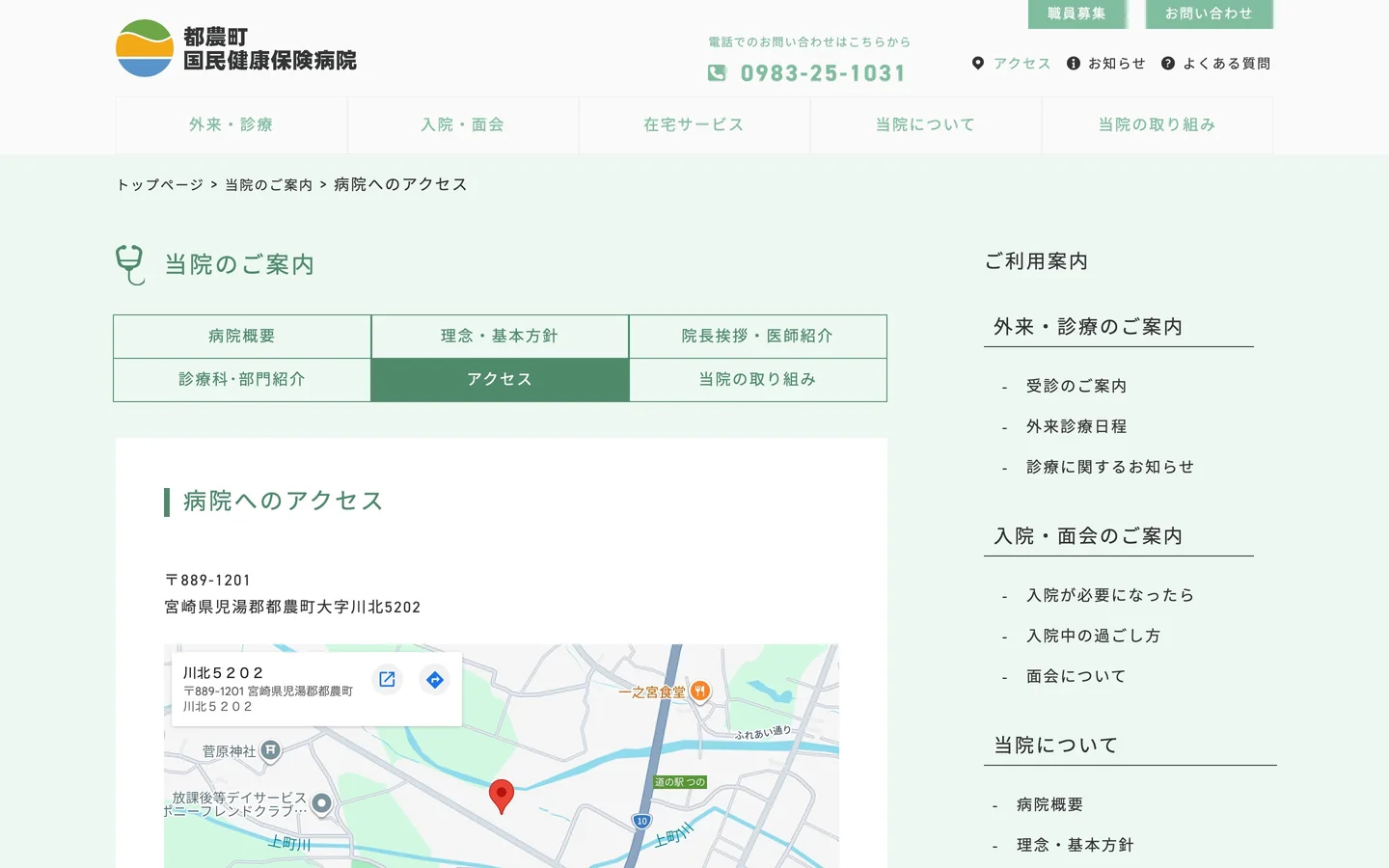The height and width of the screenshot is (868, 1389).
Task: Click postal code 〒889-1201
Action: point(207,581)
